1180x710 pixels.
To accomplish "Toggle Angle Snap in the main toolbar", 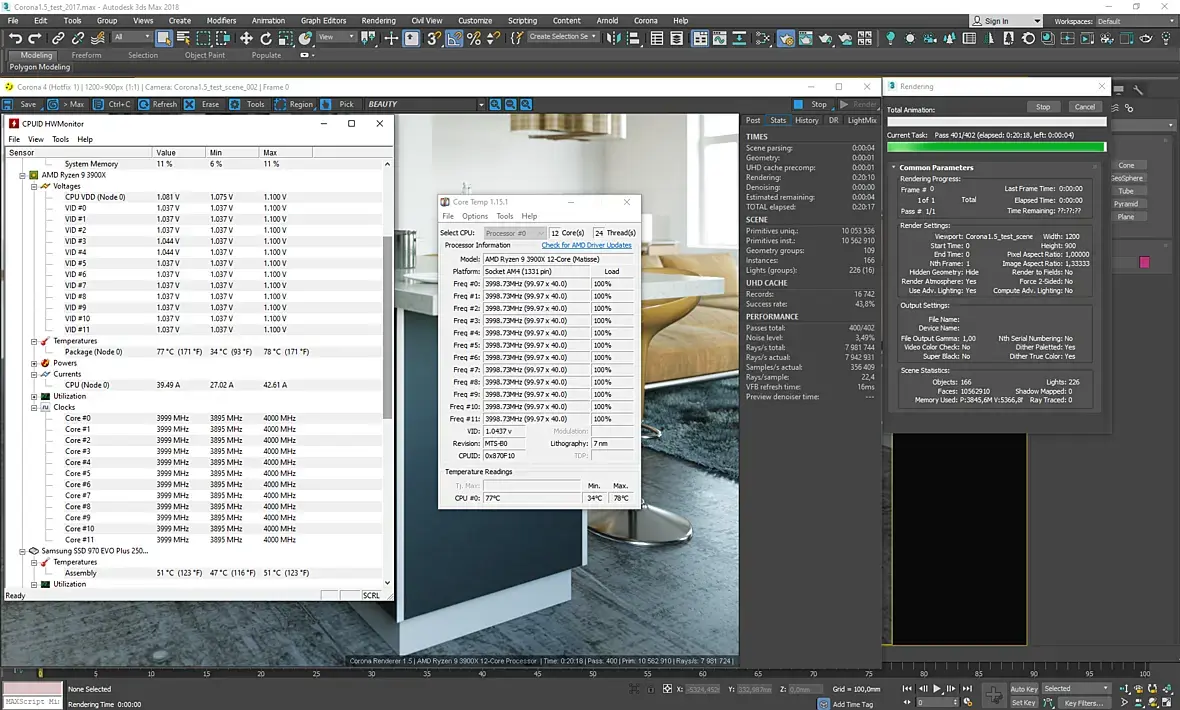I will pos(454,38).
